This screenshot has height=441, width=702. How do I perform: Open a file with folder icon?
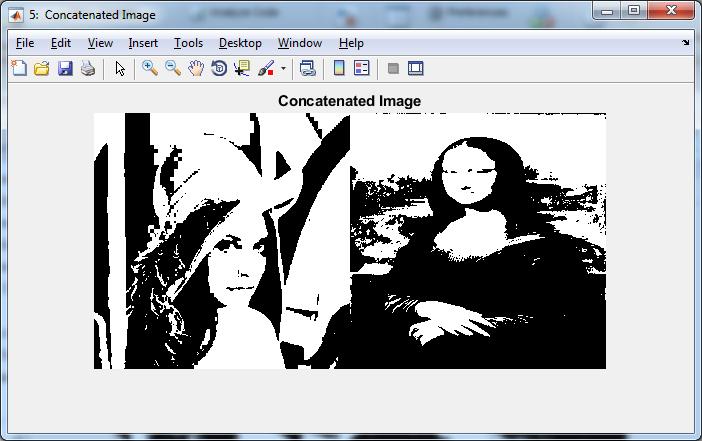point(42,69)
